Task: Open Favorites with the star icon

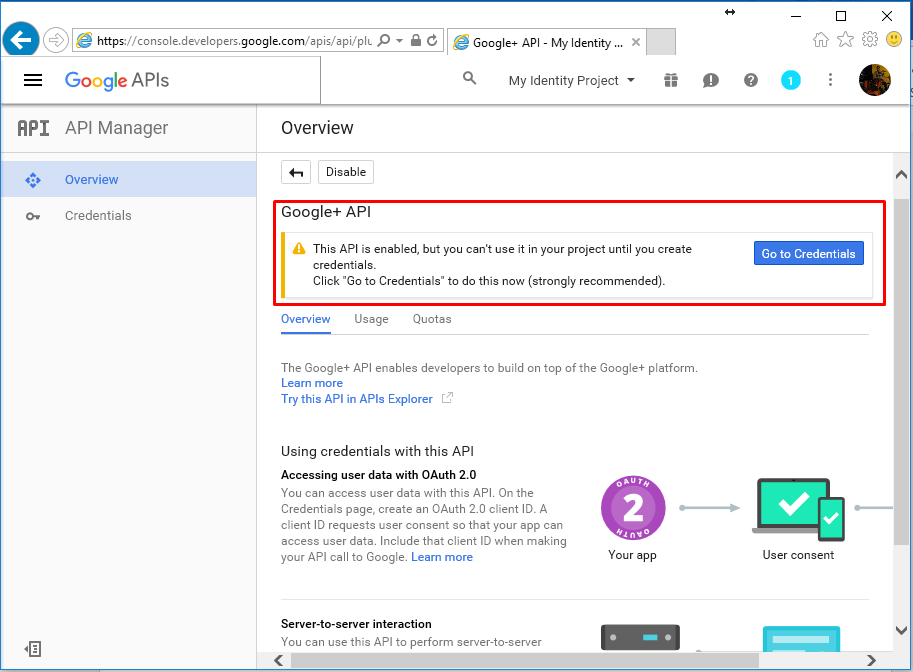Action: [x=845, y=40]
